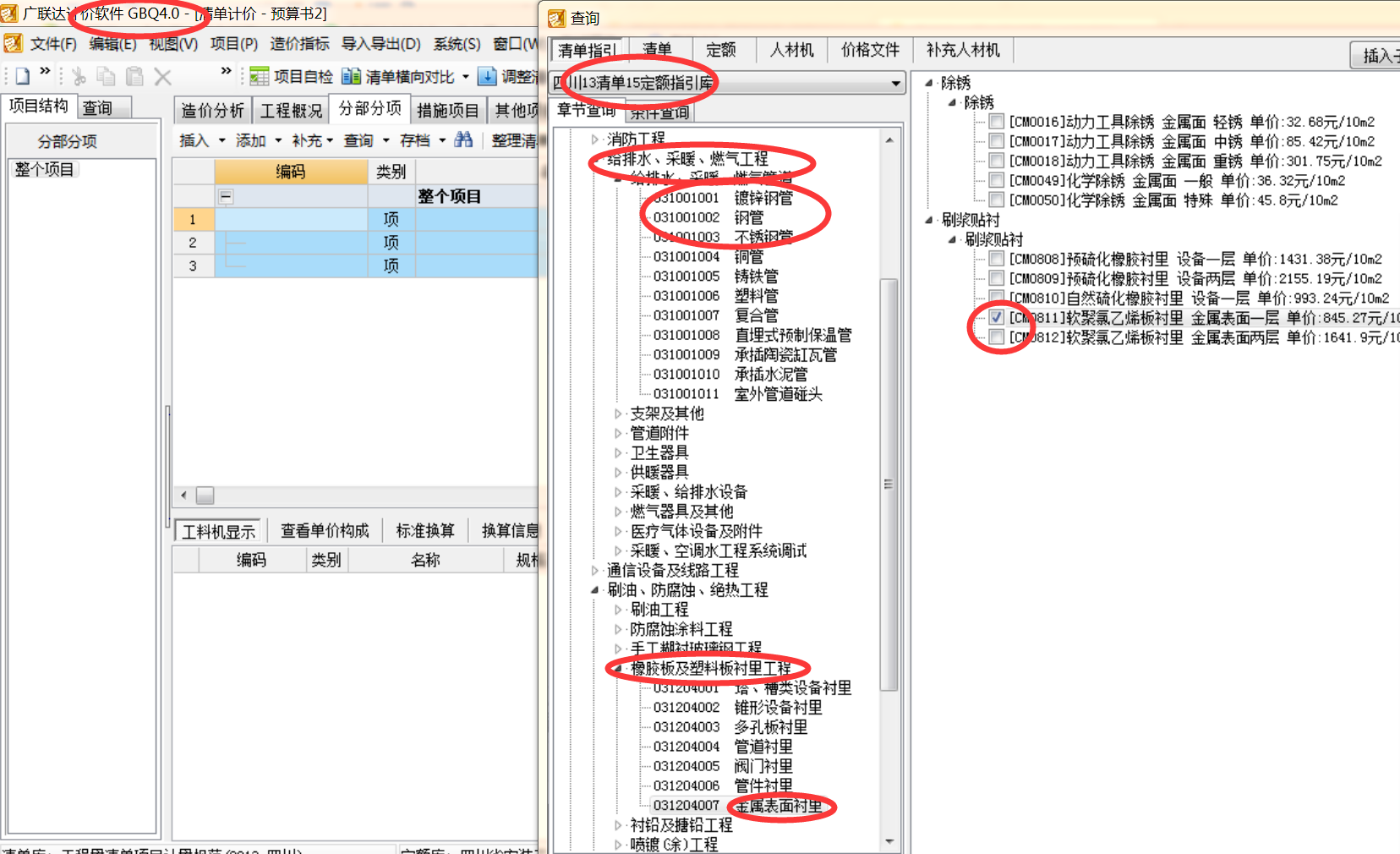
Task: Switch to the 条件查询 tab
Action: [659, 112]
